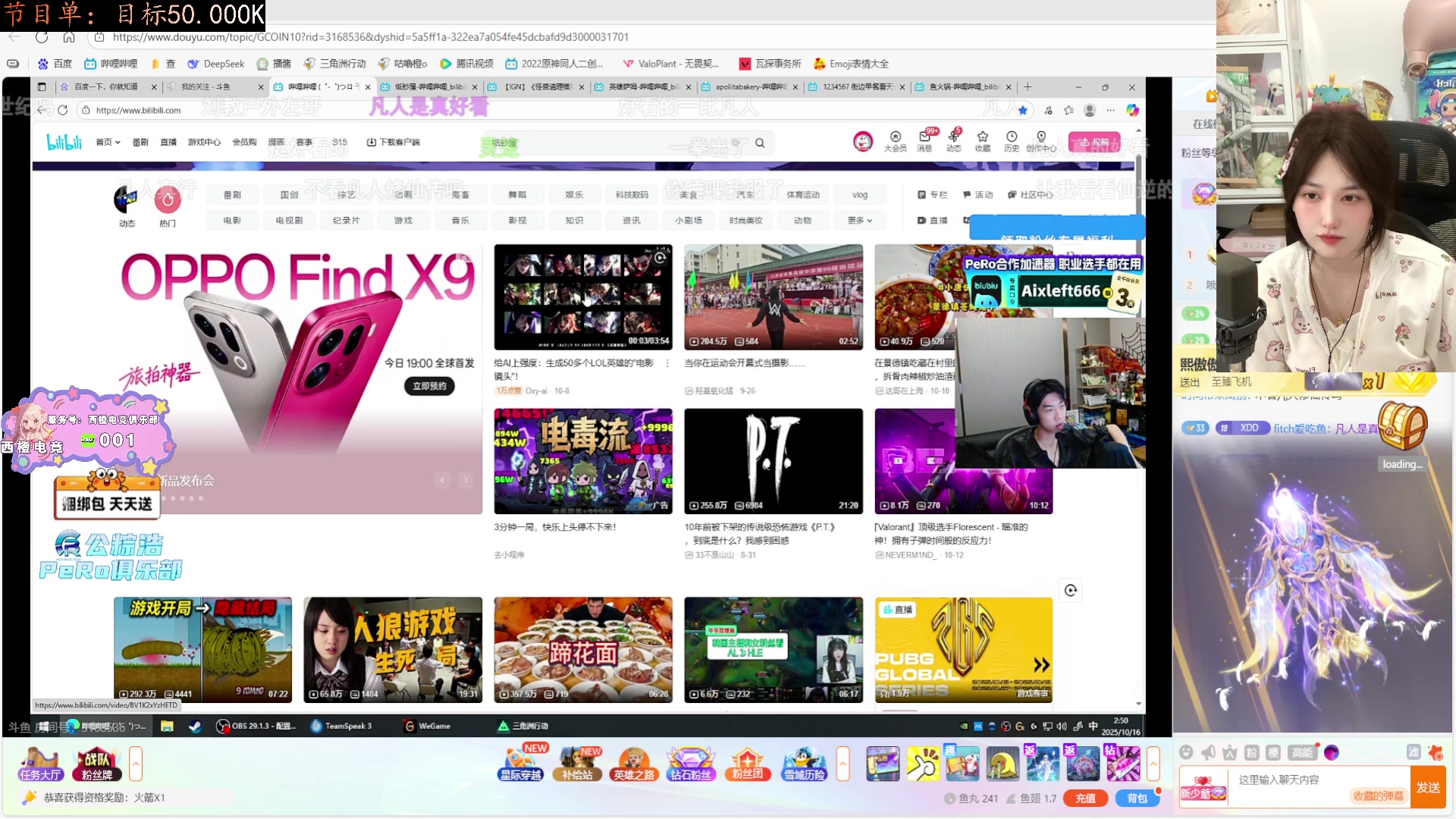Expand the 首页 dropdown in Bilibili header
The height and width of the screenshot is (819, 1456).
[x=108, y=142]
